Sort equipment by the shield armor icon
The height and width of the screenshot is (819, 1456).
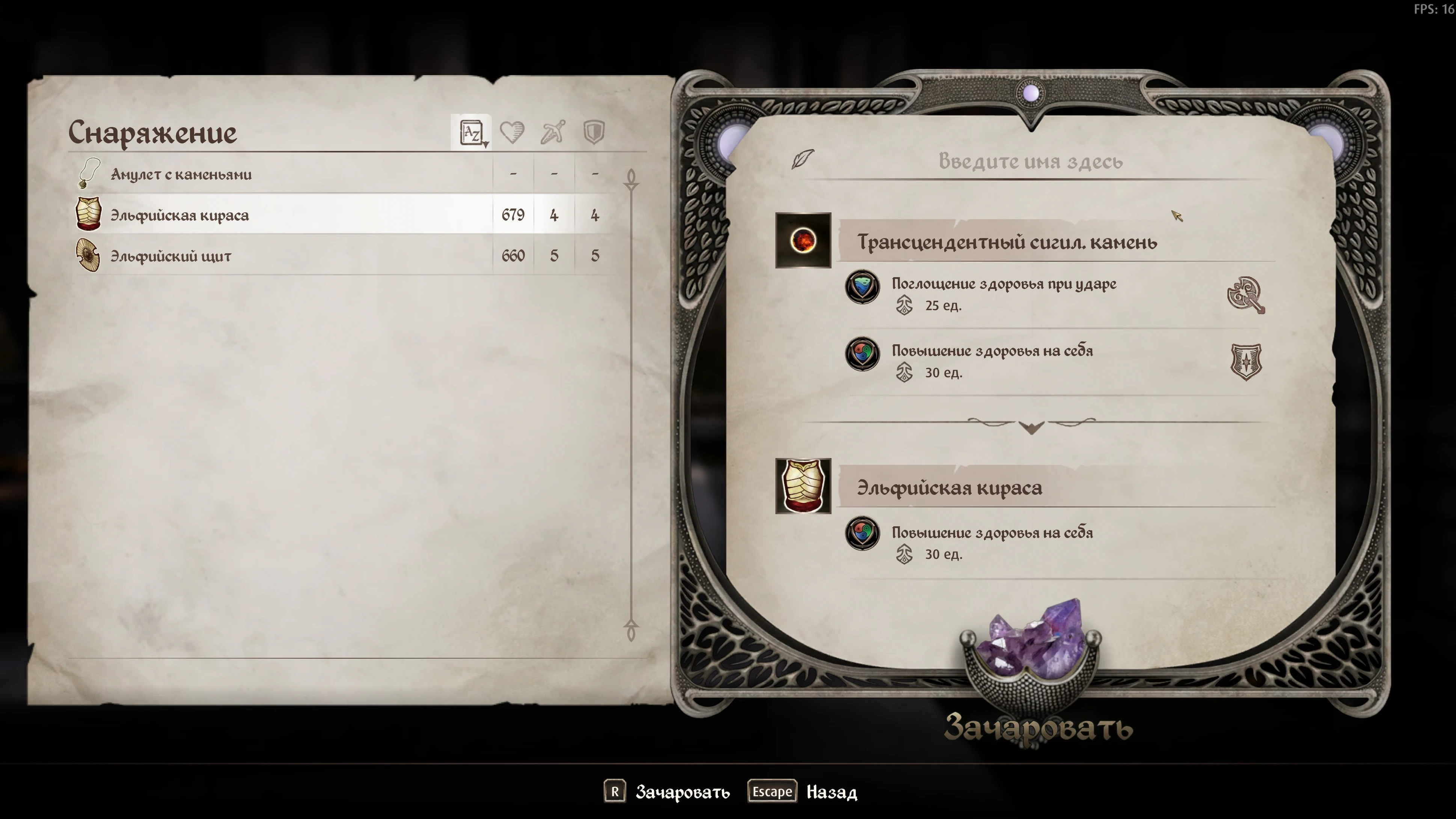click(x=594, y=133)
